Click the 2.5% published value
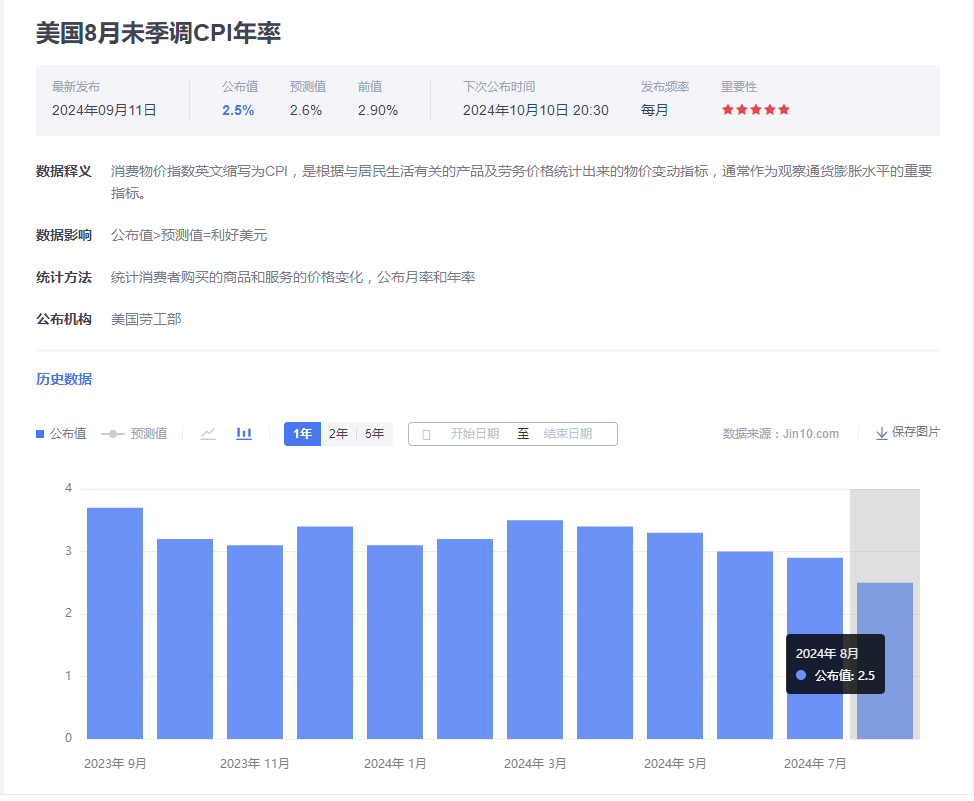The height and width of the screenshot is (801, 974). pyautogui.click(x=238, y=110)
